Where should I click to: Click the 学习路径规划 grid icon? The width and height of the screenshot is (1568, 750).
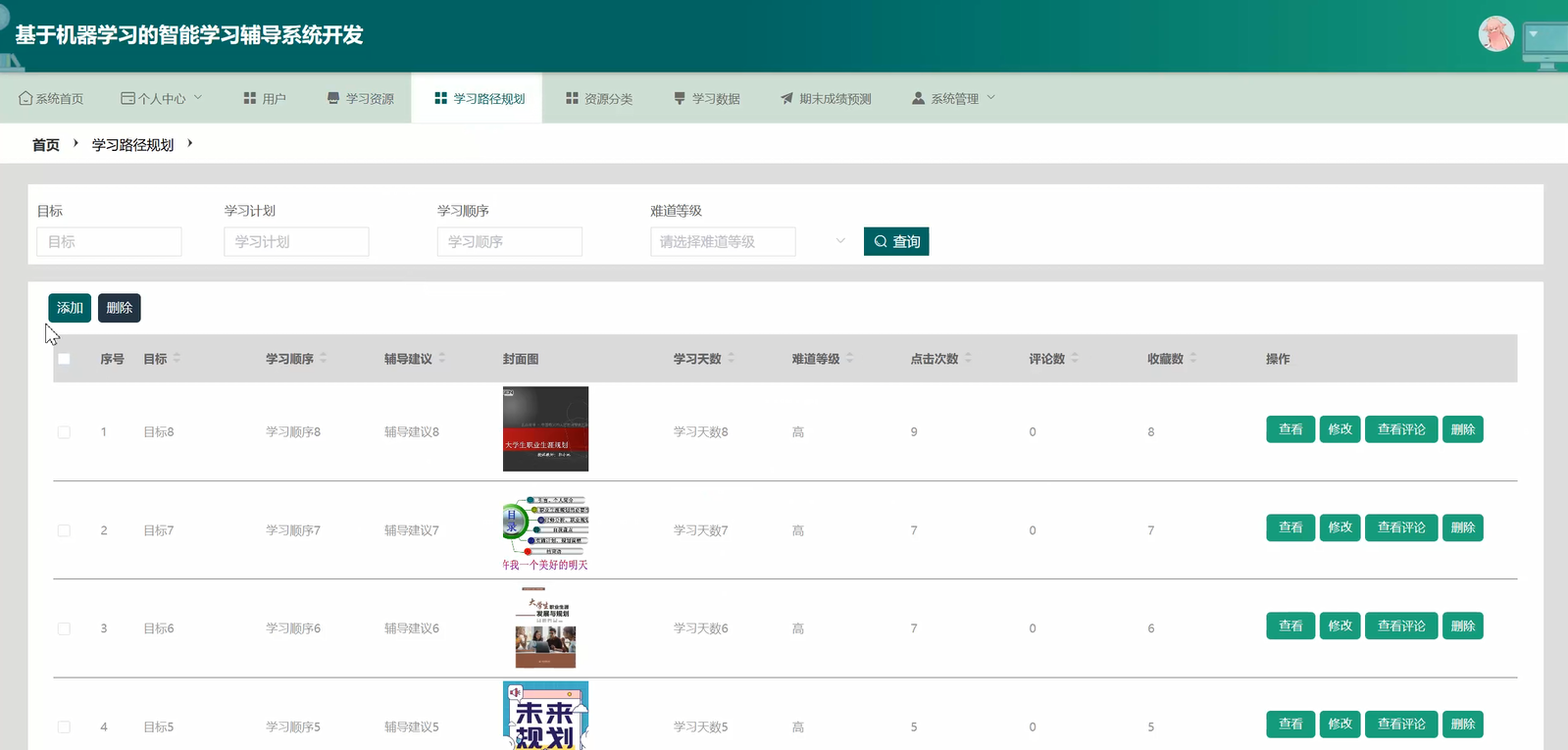441,98
